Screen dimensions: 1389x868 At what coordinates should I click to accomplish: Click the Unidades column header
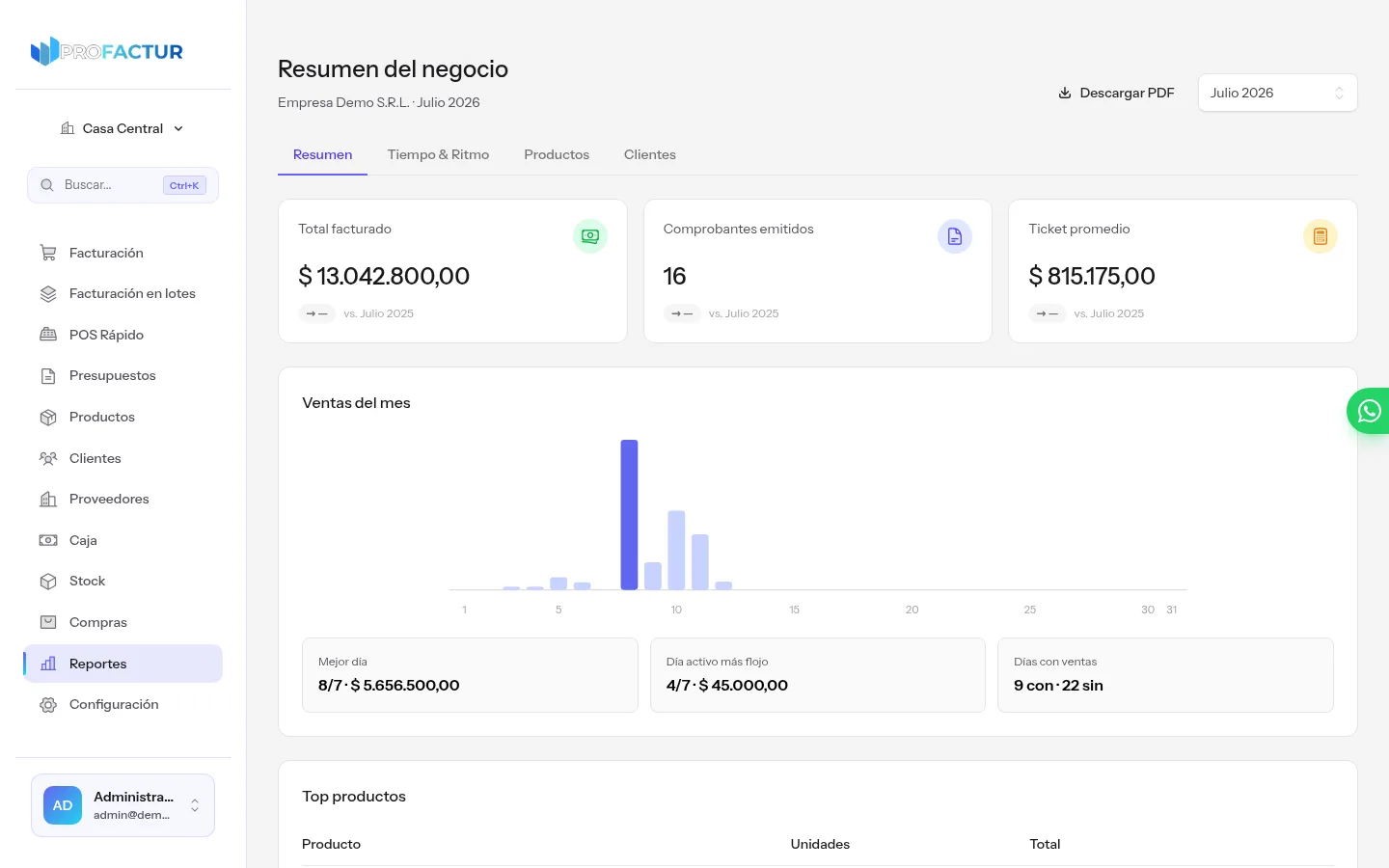tap(820, 844)
